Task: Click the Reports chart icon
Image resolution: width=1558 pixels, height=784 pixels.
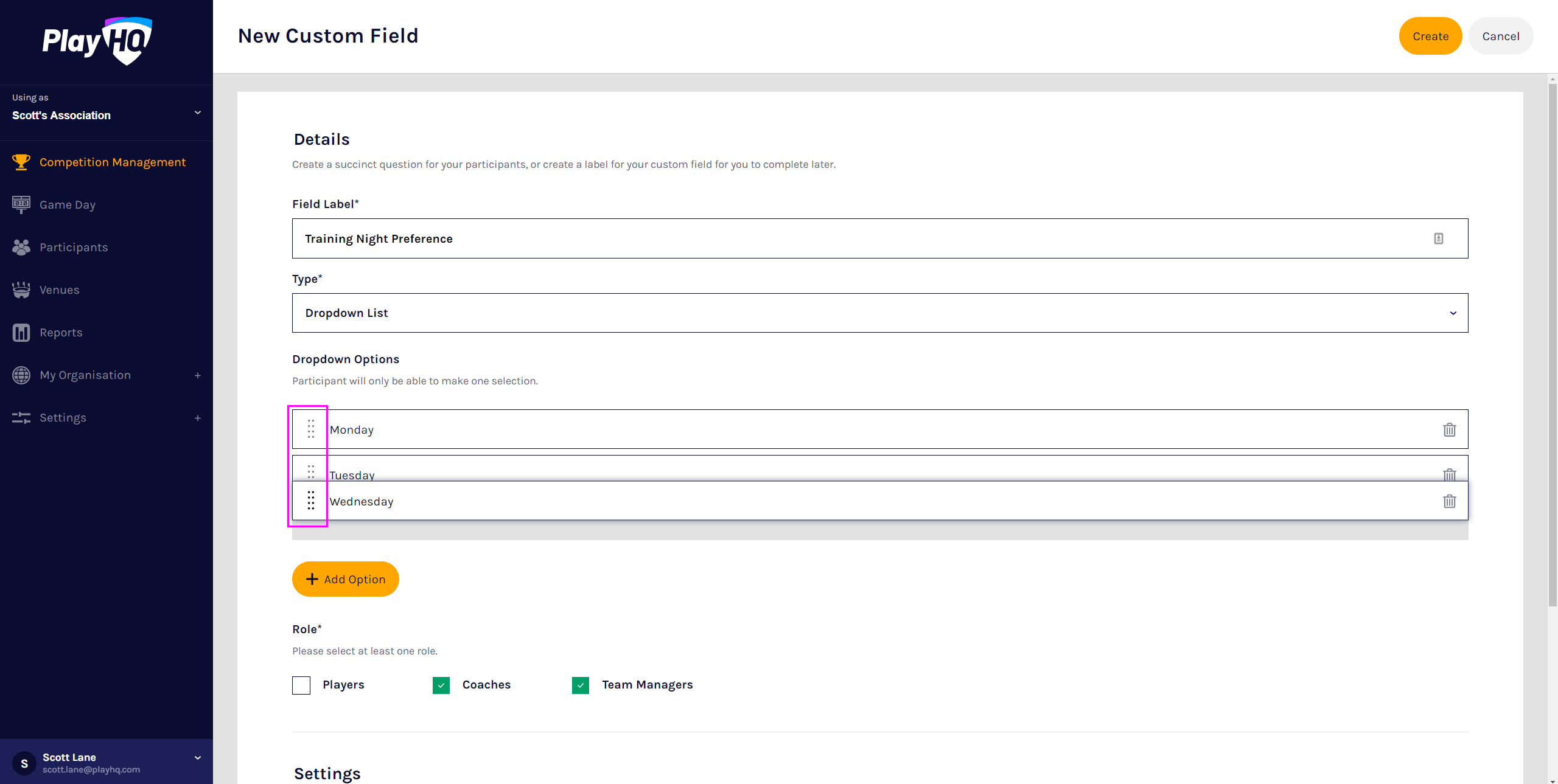Action: coord(21,333)
